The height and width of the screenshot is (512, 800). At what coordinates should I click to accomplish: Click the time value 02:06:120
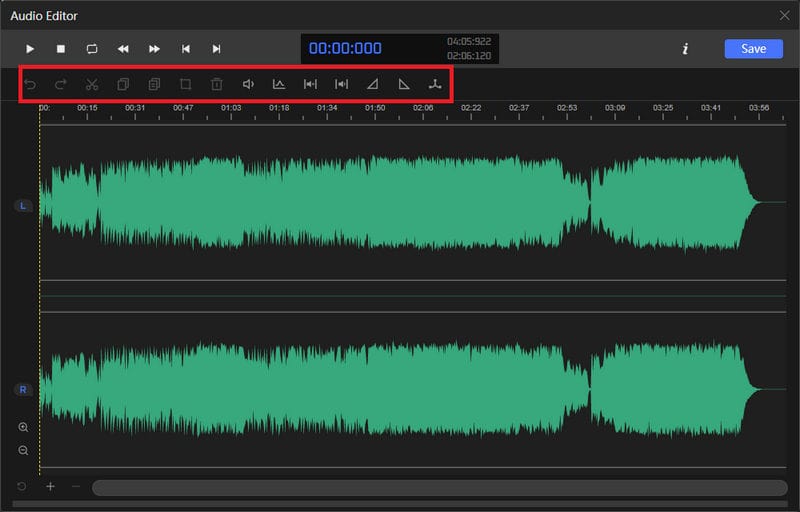tap(469, 56)
